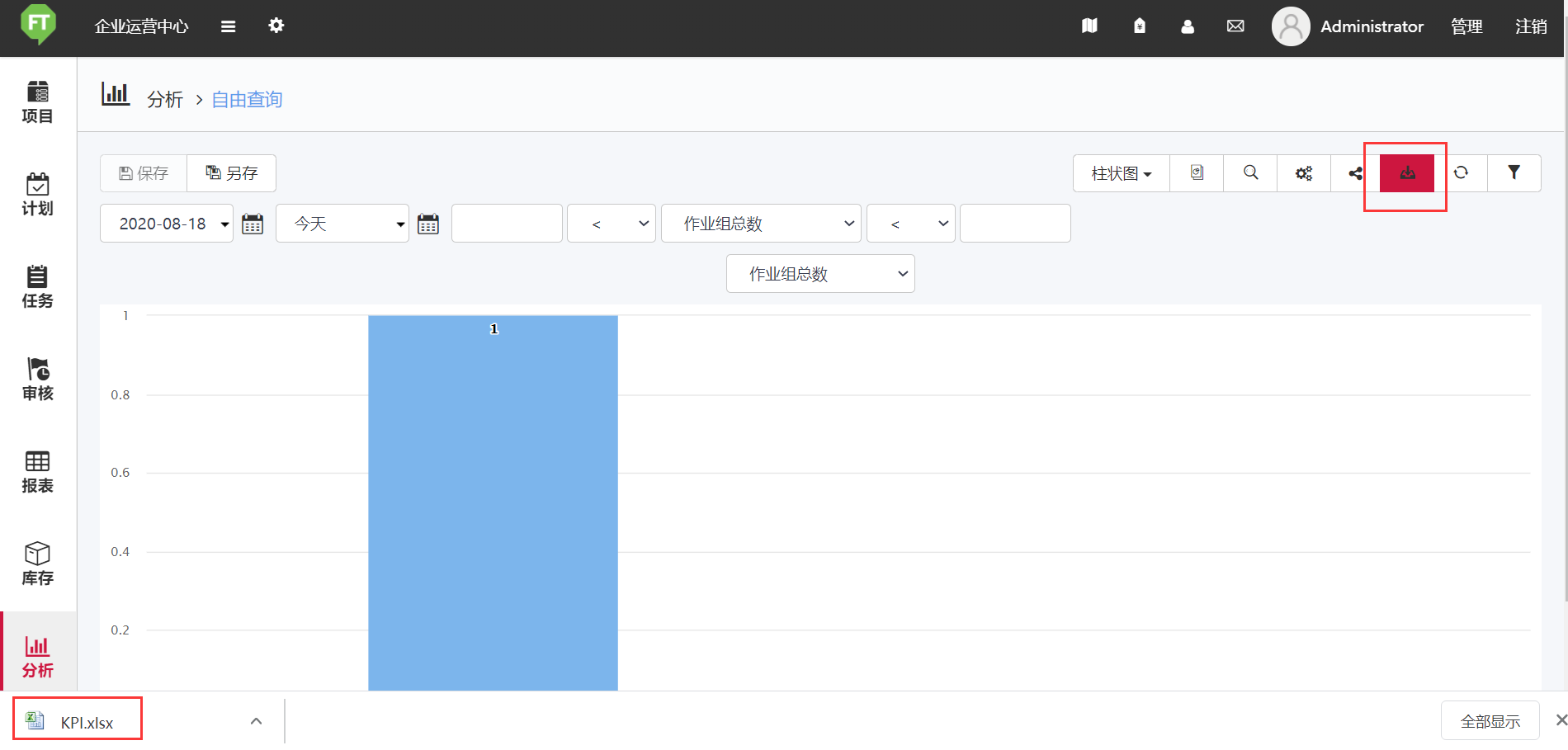Expand the 柱状图 chart type dropdown
The image size is (1568, 750).
point(1121,173)
